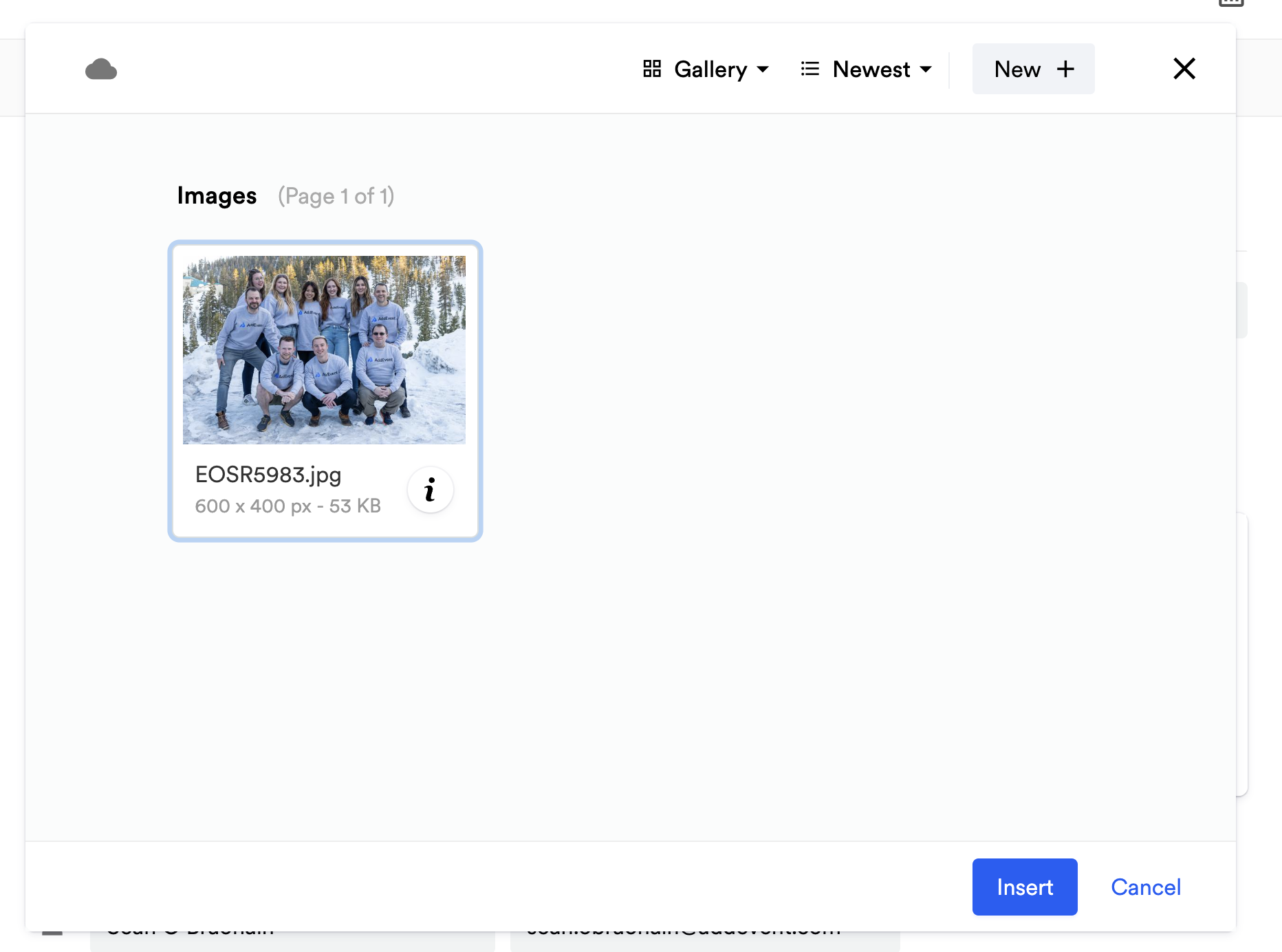This screenshot has width=1282, height=952.
Task: Click the Cancel link
Action: (x=1146, y=887)
